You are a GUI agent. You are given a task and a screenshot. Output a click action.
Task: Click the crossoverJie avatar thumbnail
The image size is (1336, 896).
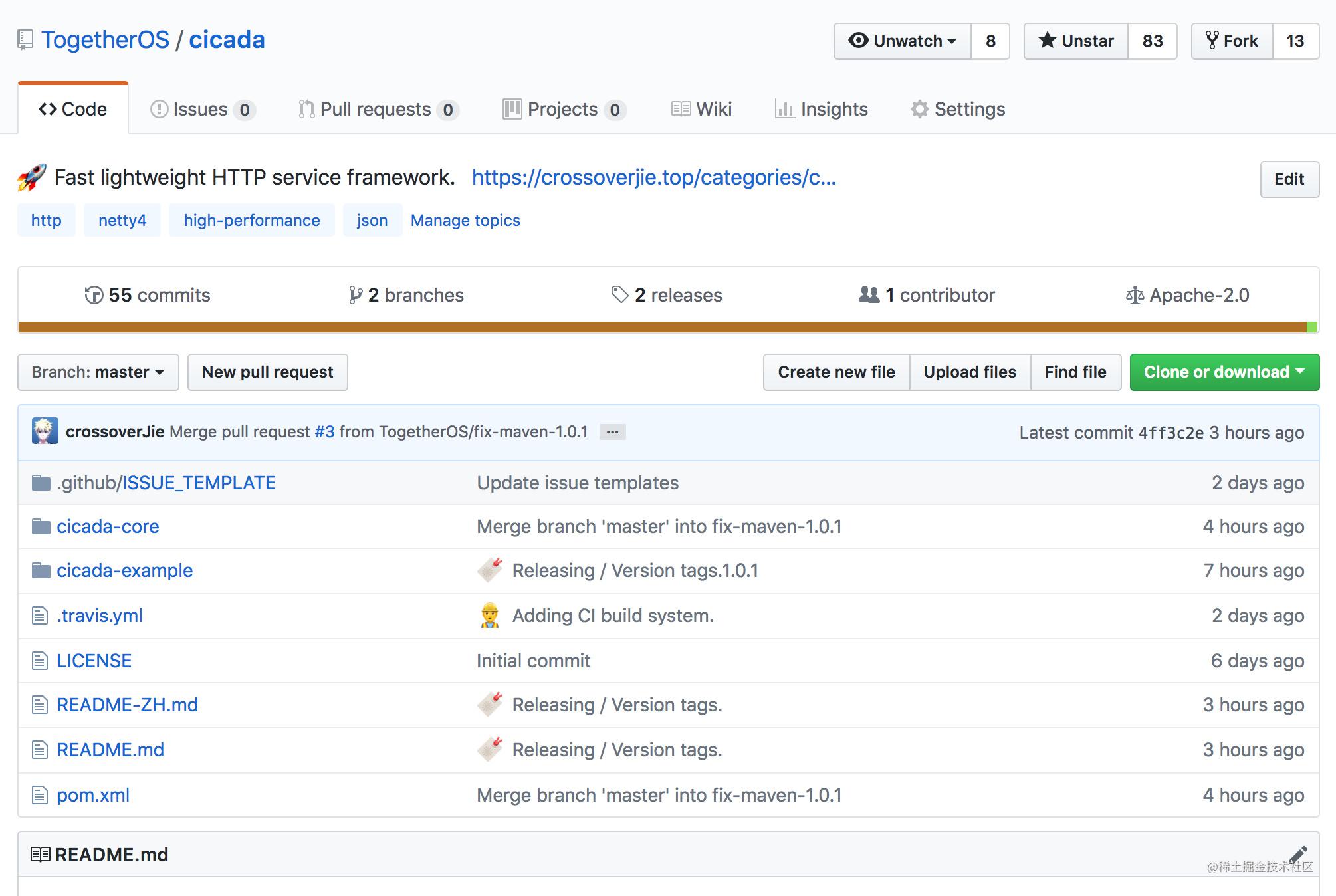tap(45, 431)
